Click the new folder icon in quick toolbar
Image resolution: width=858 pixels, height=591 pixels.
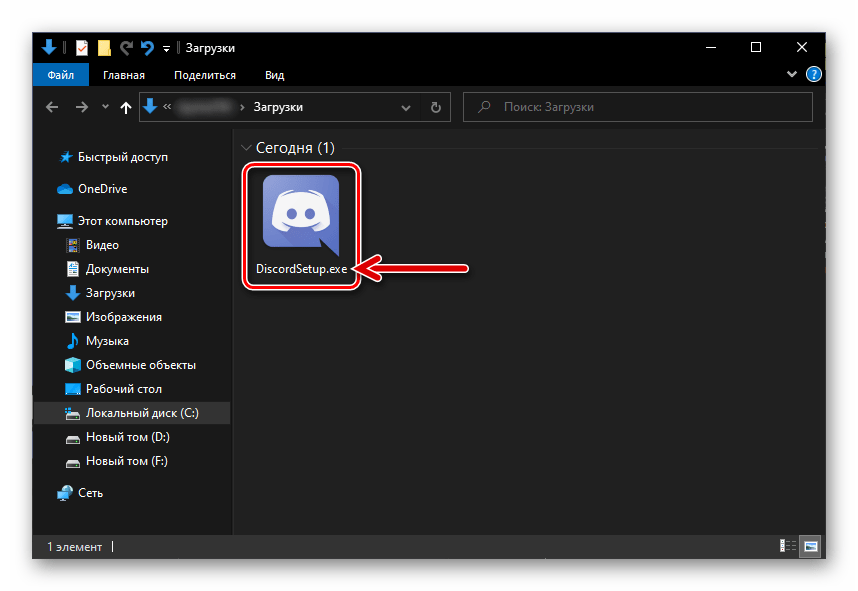[x=104, y=48]
